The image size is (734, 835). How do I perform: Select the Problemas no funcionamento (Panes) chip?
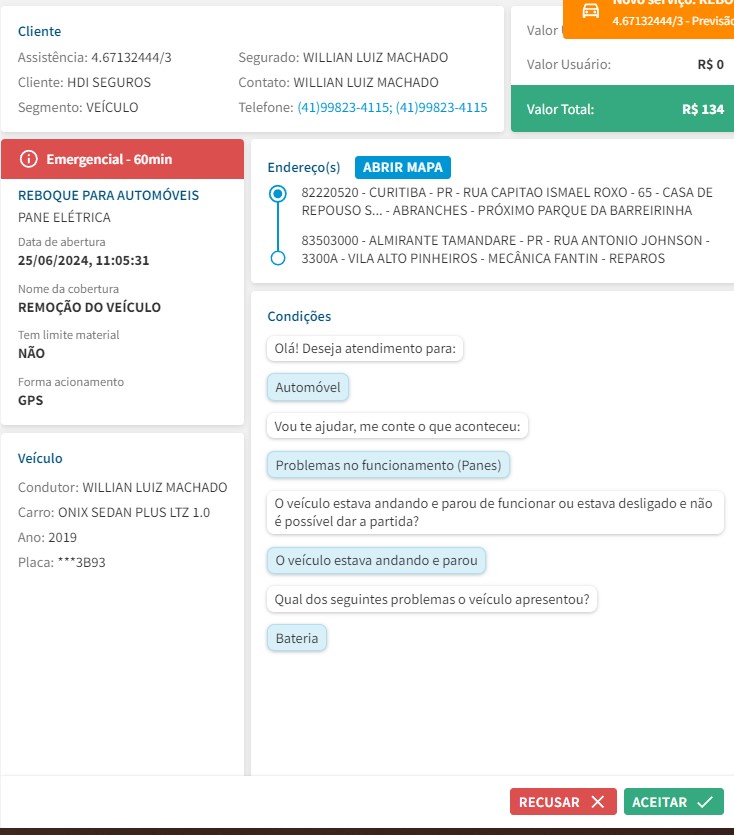(x=388, y=465)
